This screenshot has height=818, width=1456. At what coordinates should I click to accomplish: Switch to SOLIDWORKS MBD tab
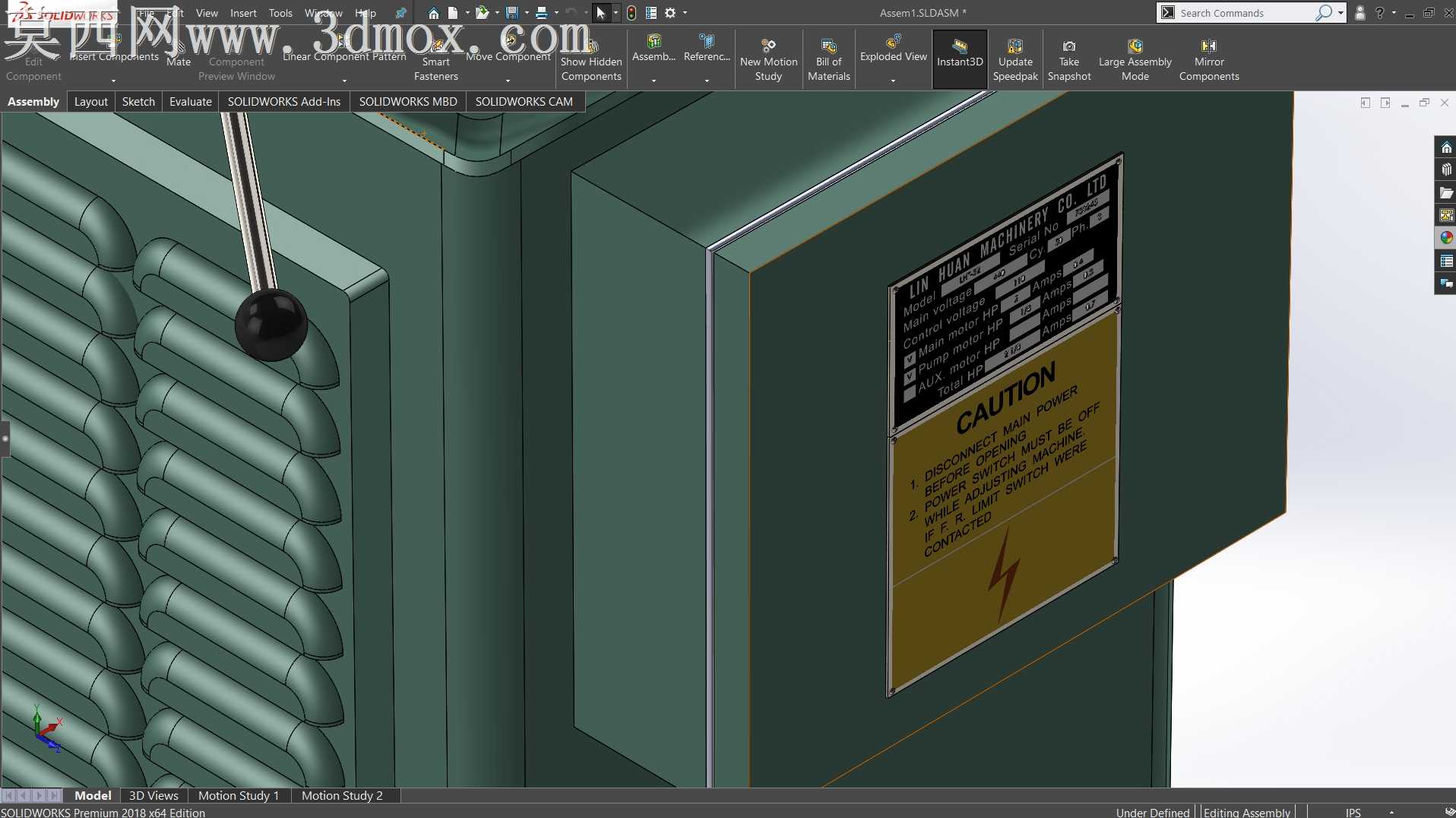coord(408,102)
